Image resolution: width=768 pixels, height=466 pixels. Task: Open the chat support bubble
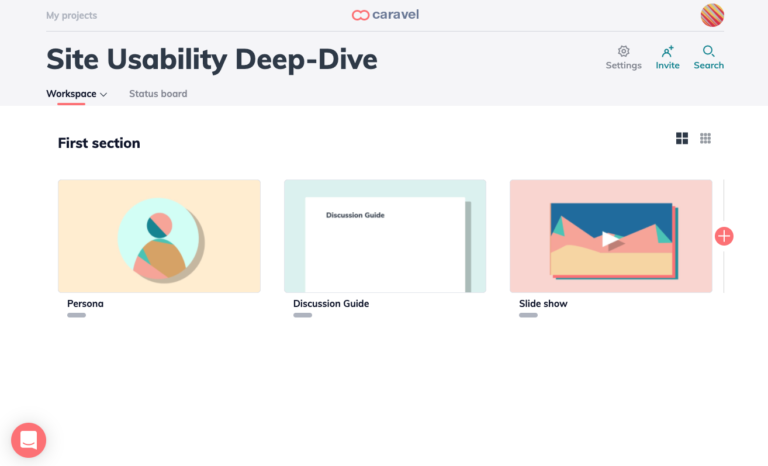click(29, 439)
